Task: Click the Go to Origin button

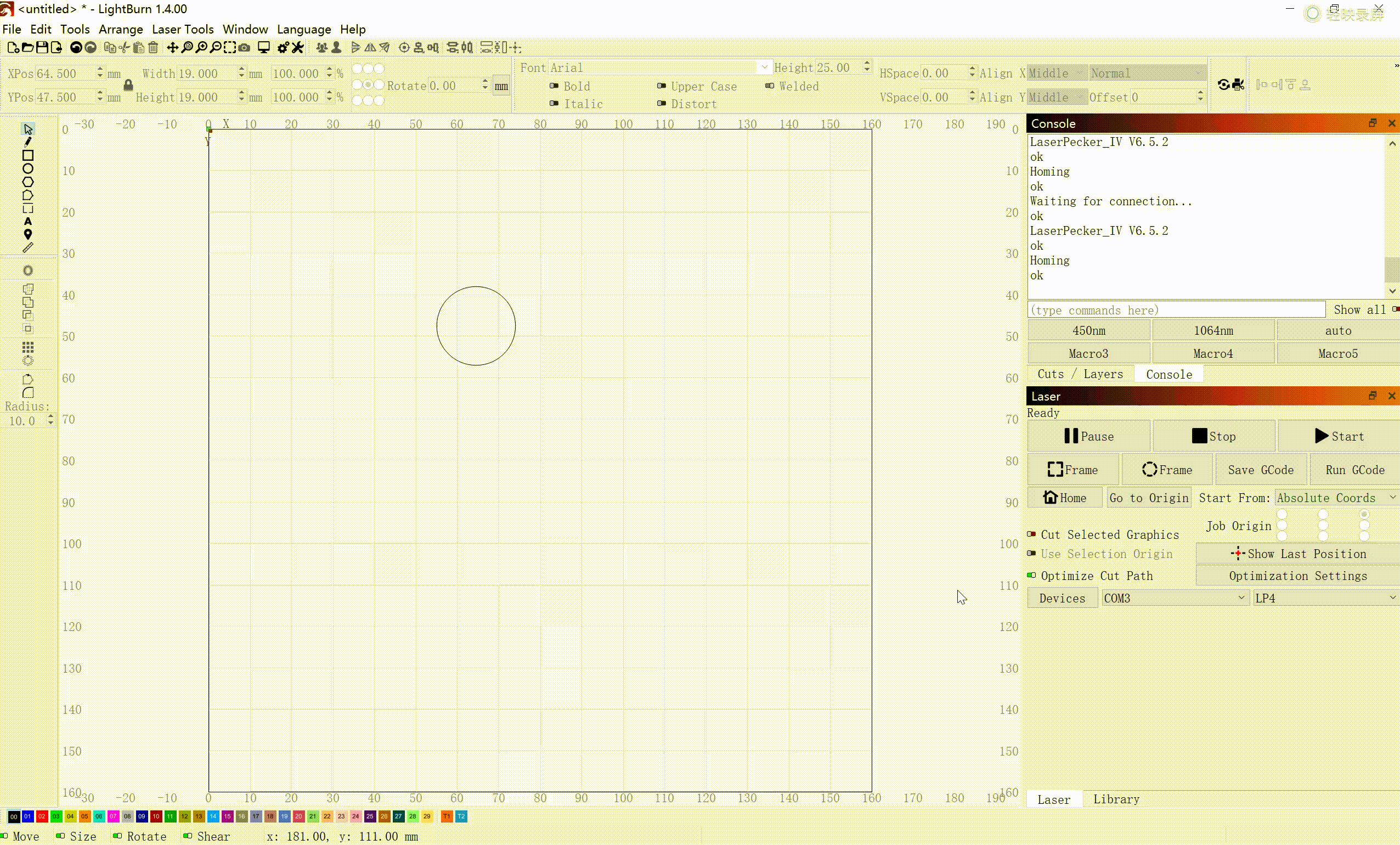Action: 1149,498
